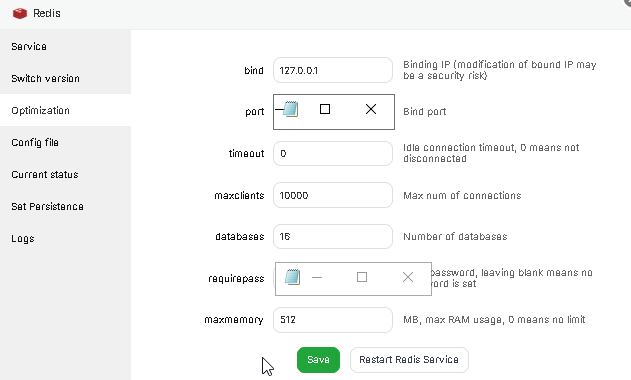The height and width of the screenshot is (380, 631).
Task: Maximize the Notepad window over requirepass field
Action: coord(362,277)
